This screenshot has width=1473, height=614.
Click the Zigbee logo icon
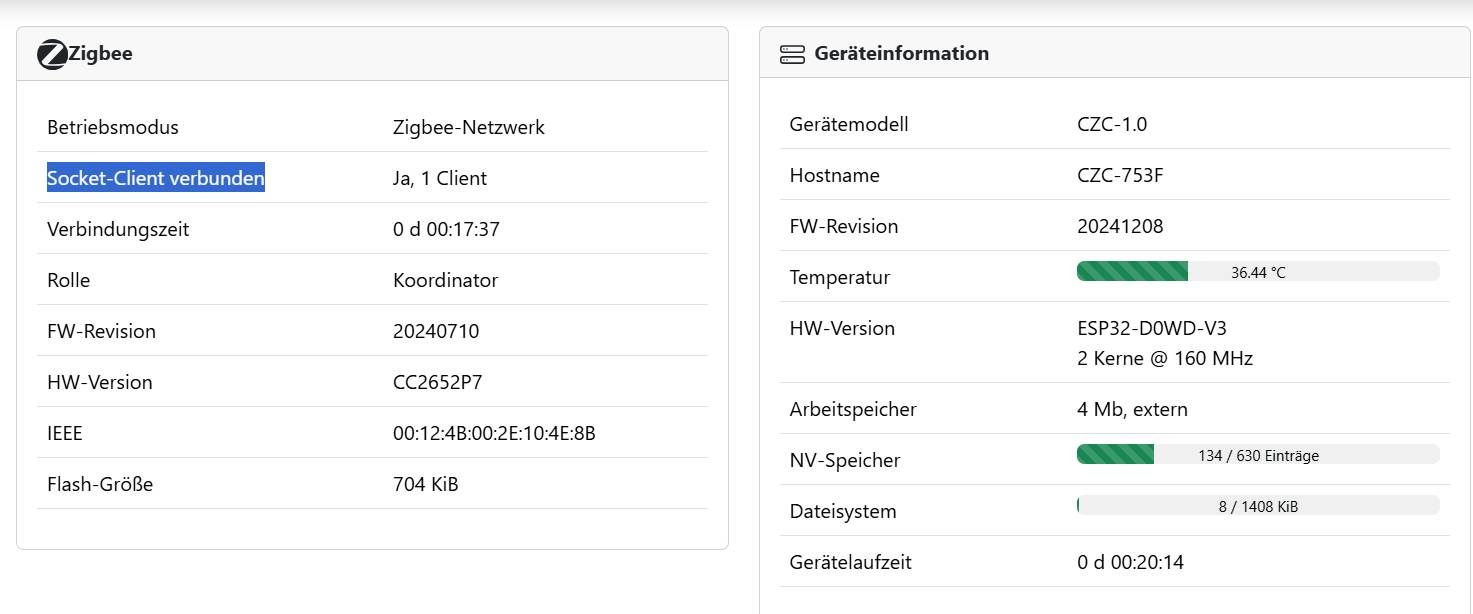pos(52,54)
